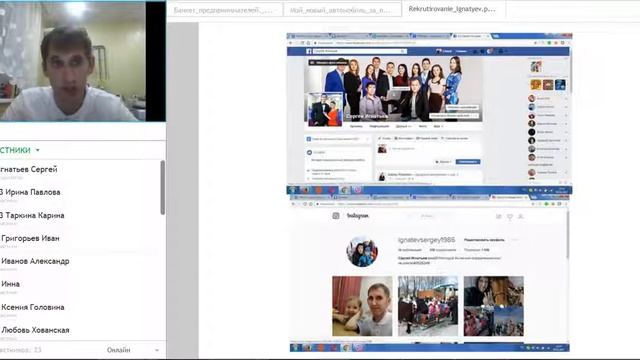The width and height of the screenshot is (640, 360).
Task: Click Chrome icon in Instagram screenshot taskbar
Action: click(345, 348)
